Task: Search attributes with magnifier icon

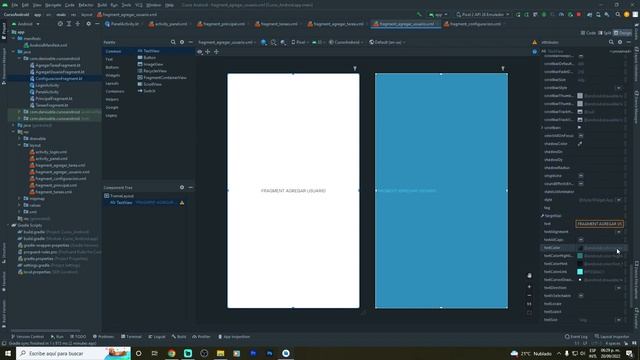Action: (611, 42)
